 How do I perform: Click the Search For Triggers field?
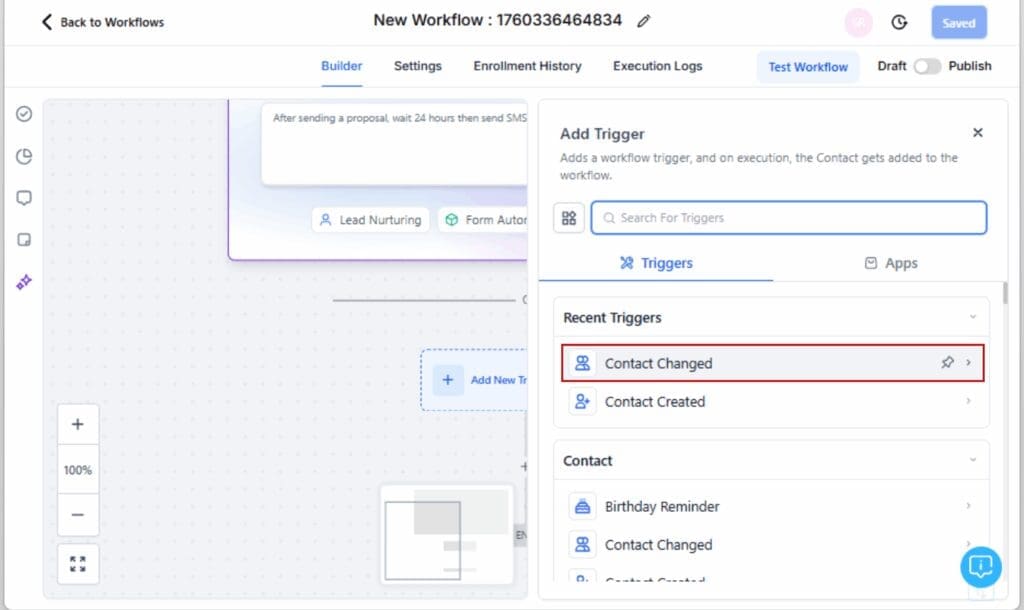click(788, 218)
